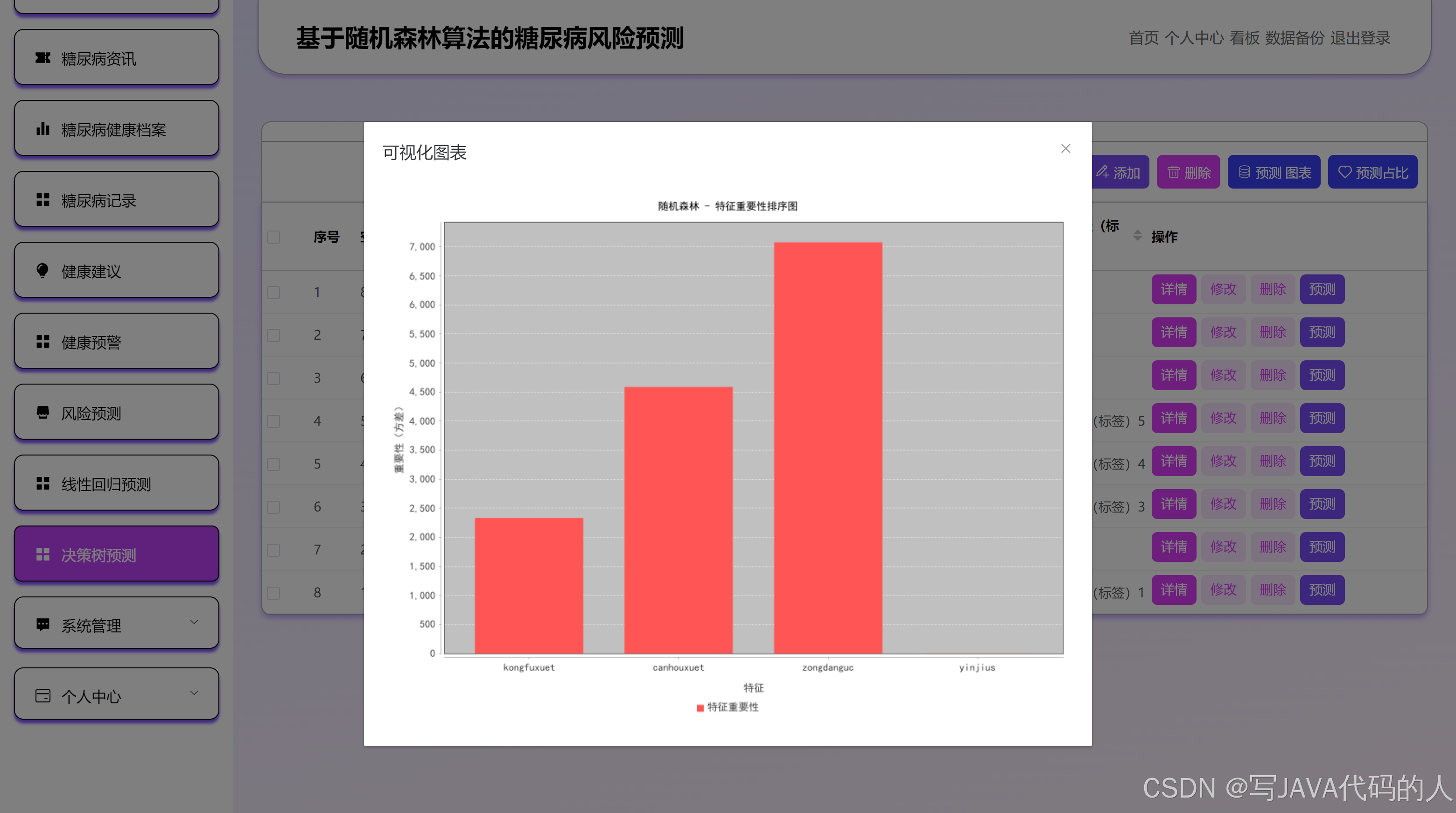Click the zongdanguc bar in chart

(828, 448)
